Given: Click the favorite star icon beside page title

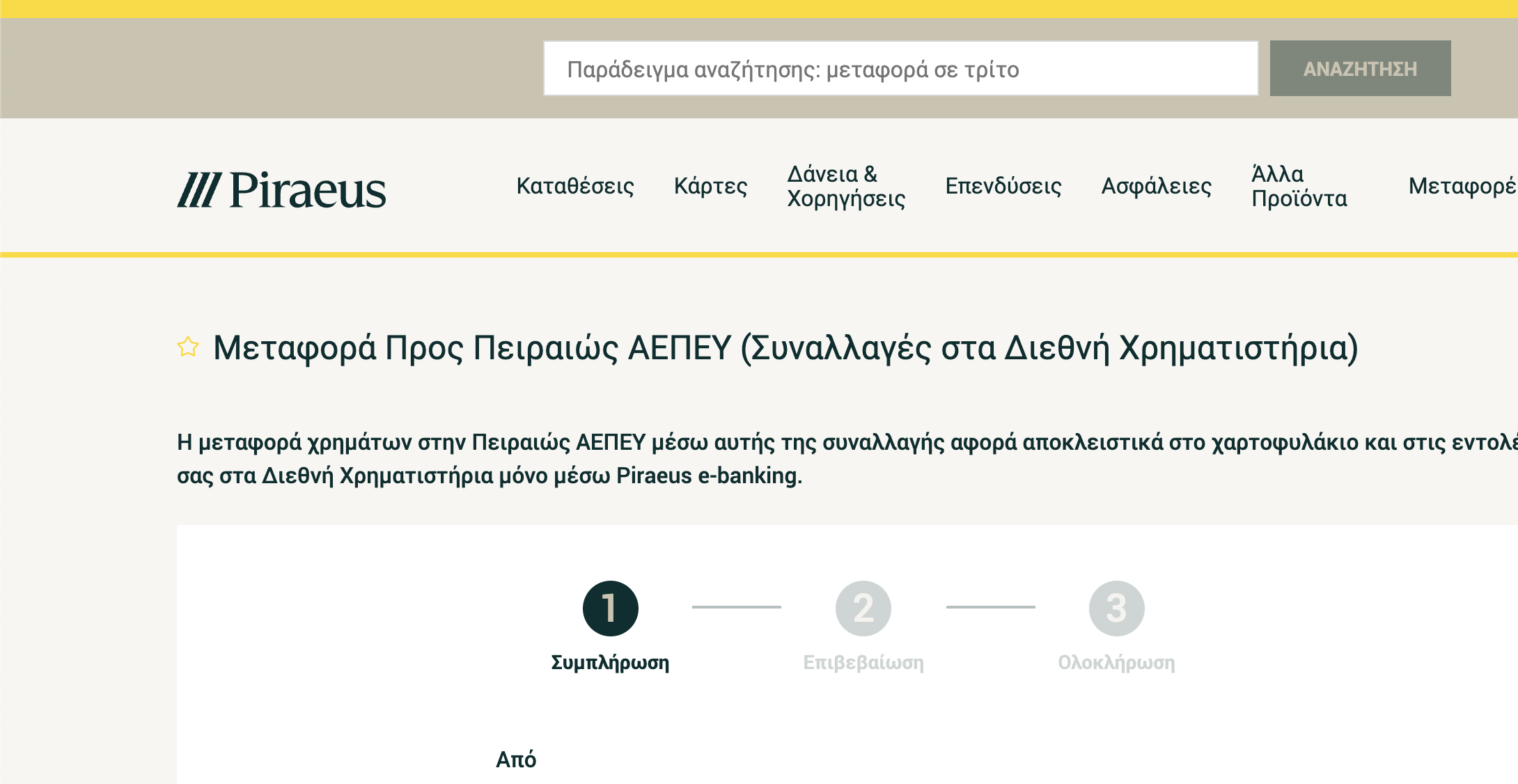Looking at the screenshot, I should [188, 347].
